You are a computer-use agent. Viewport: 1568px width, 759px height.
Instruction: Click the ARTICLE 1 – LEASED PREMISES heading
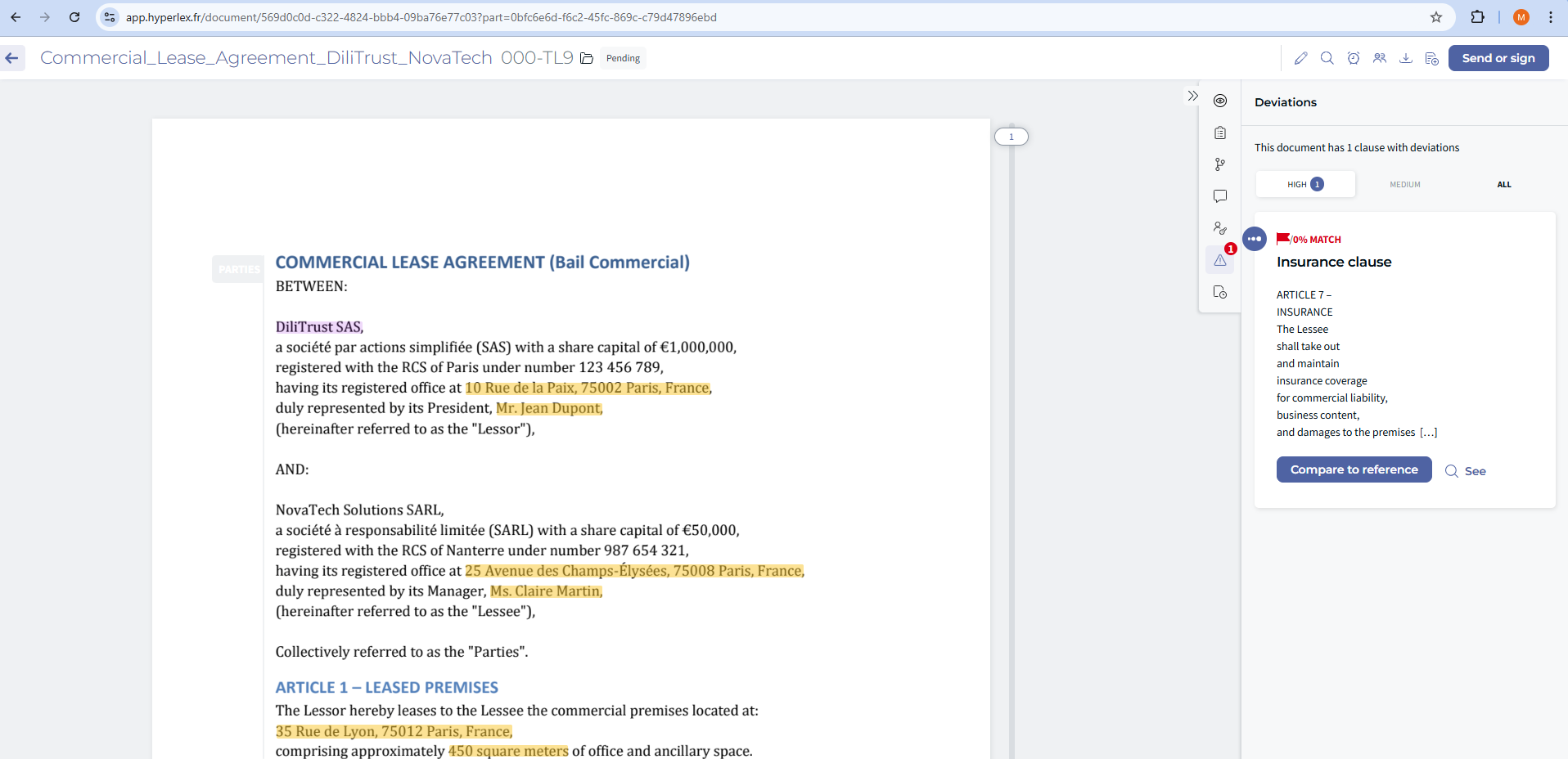(x=387, y=688)
